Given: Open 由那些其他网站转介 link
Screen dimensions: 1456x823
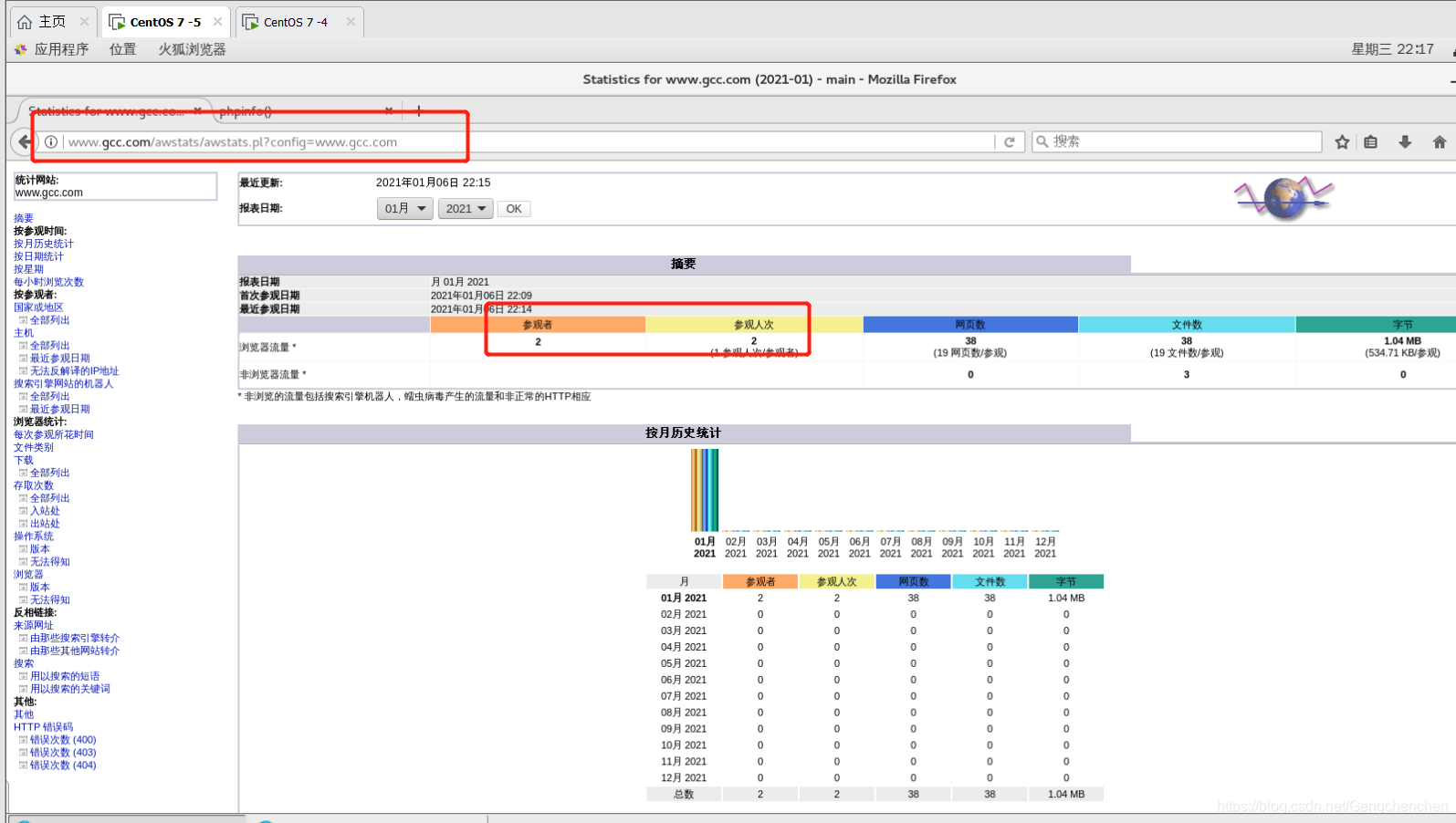Looking at the screenshot, I should [x=75, y=651].
